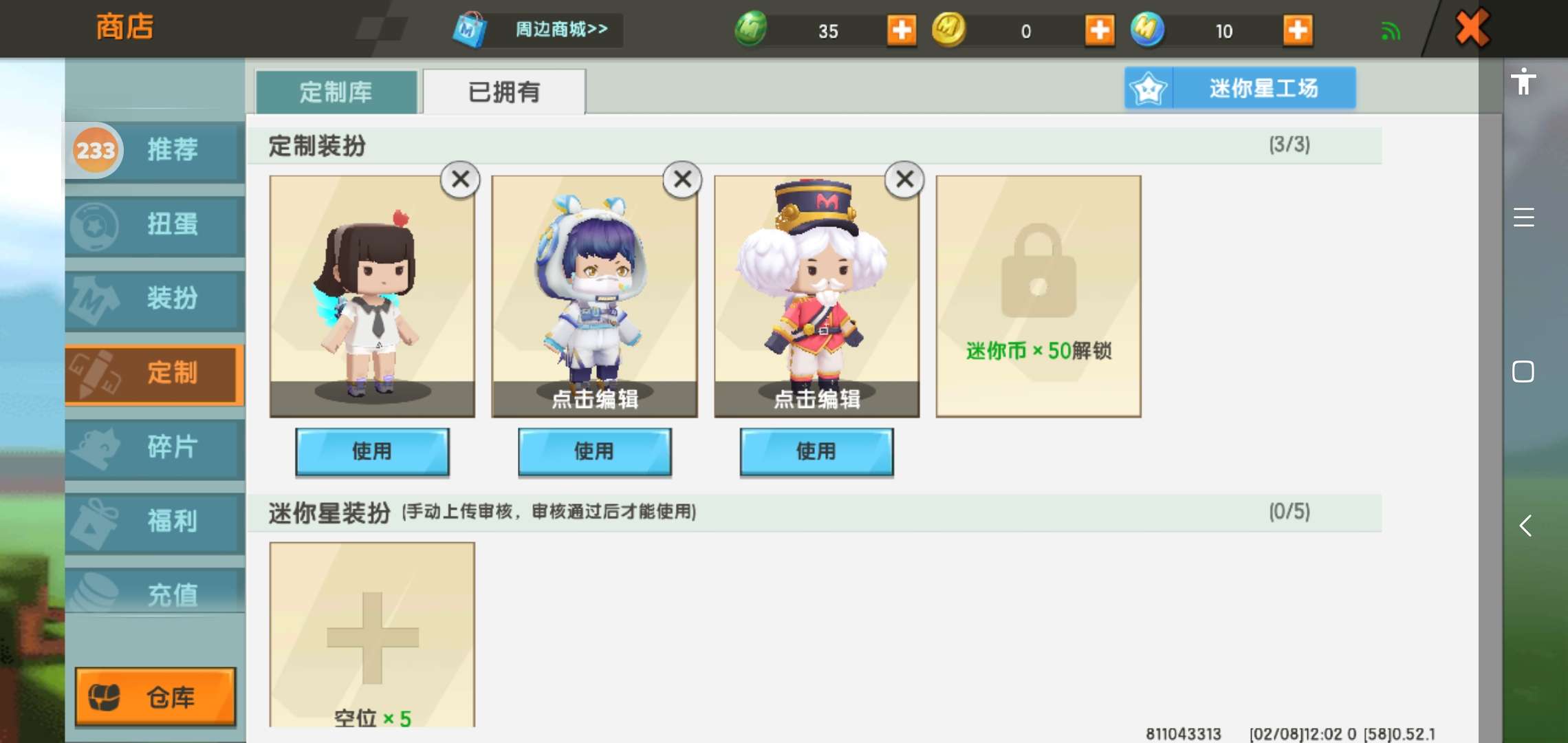The width and height of the screenshot is (1568, 743).
Task: Close the shop with the orange X
Action: [x=1472, y=28]
